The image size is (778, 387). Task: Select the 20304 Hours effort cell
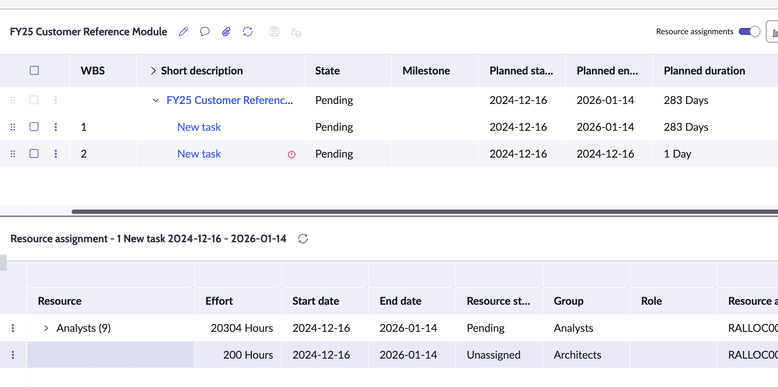coord(238,328)
